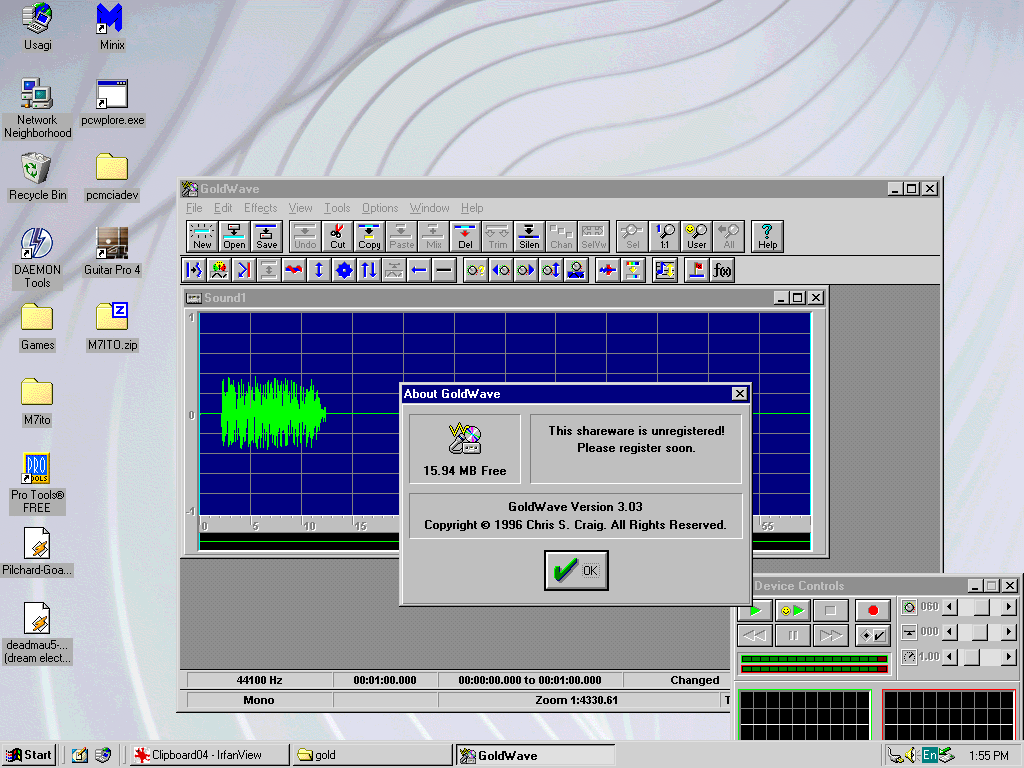This screenshot has width=1024, height=768.
Task: Click the Del toolbar button
Action: point(465,236)
